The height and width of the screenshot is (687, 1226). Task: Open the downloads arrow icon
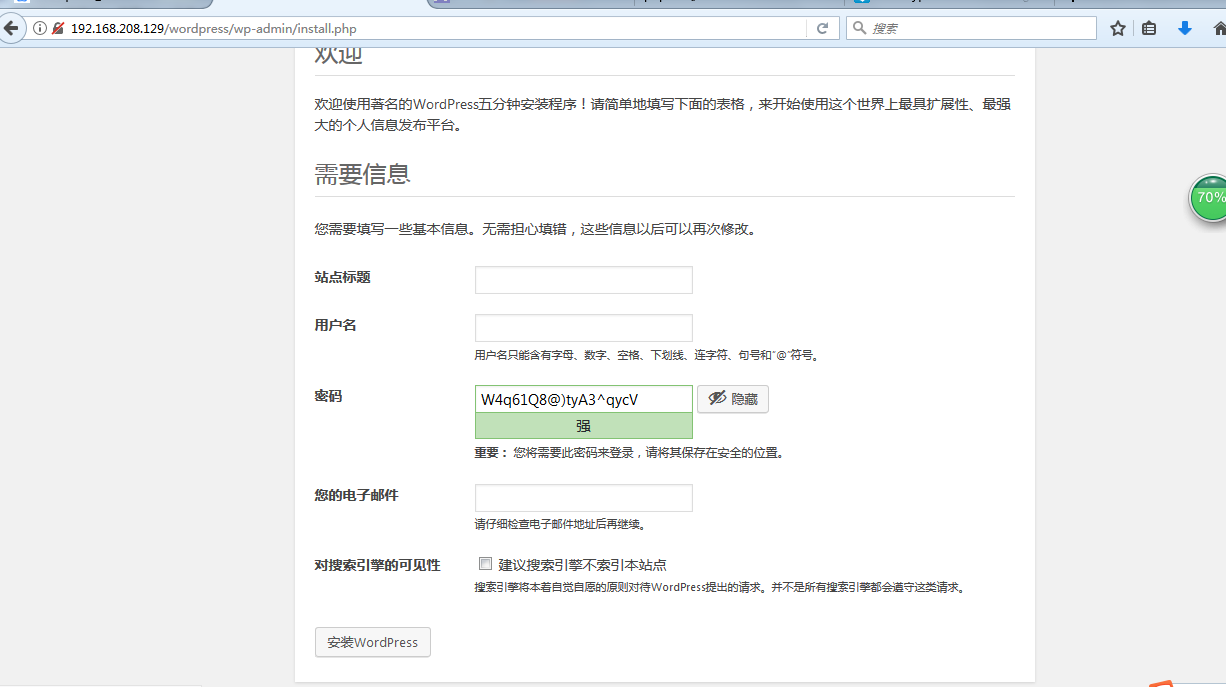click(x=1185, y=28)
